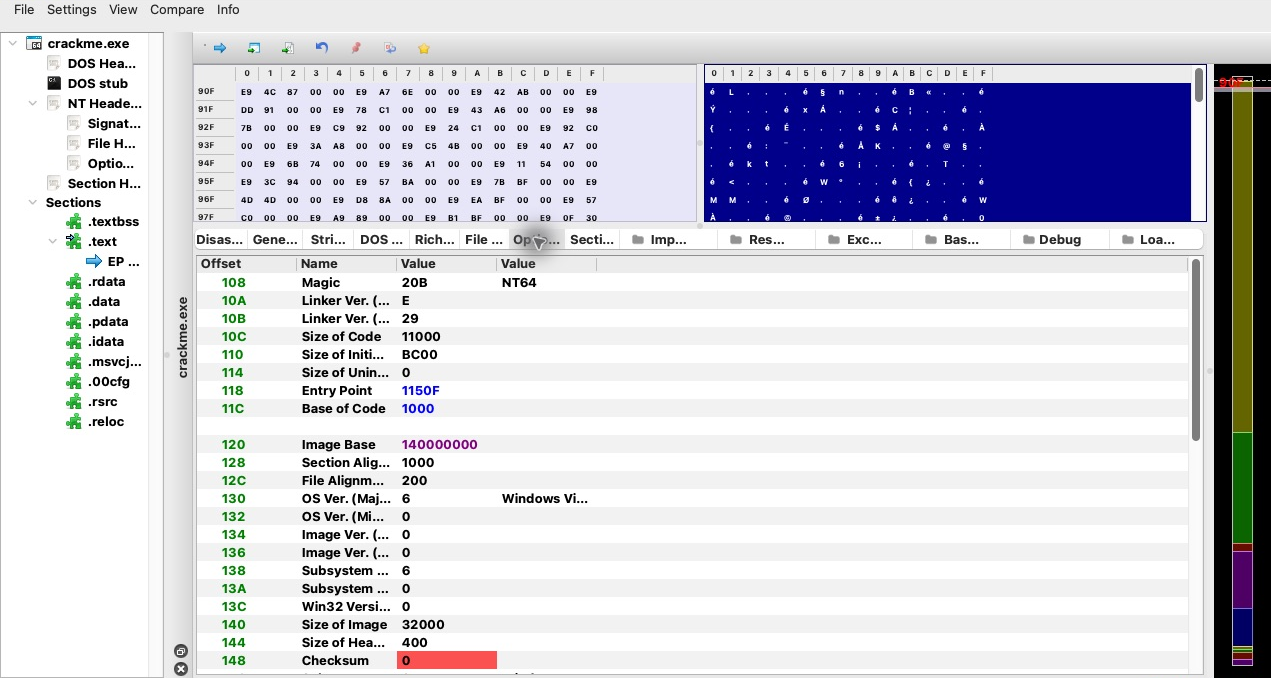Click the Section Headers document icon
1271x678 pixels.
point(55,184)
